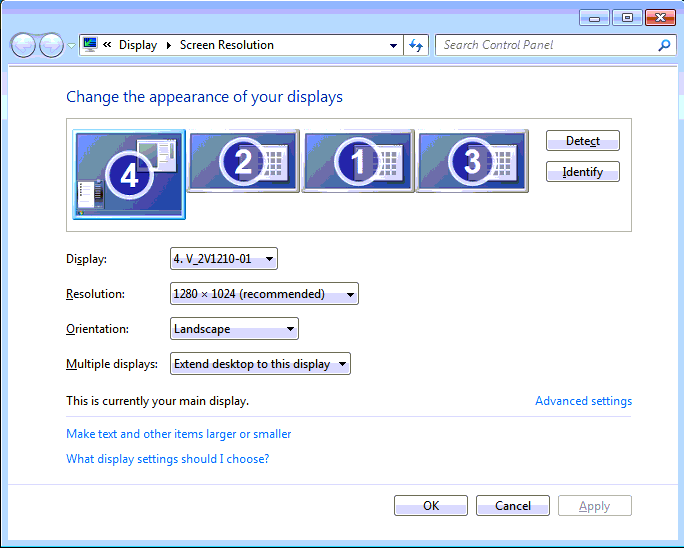Click the 'Orientation:' label

[98, 329]
